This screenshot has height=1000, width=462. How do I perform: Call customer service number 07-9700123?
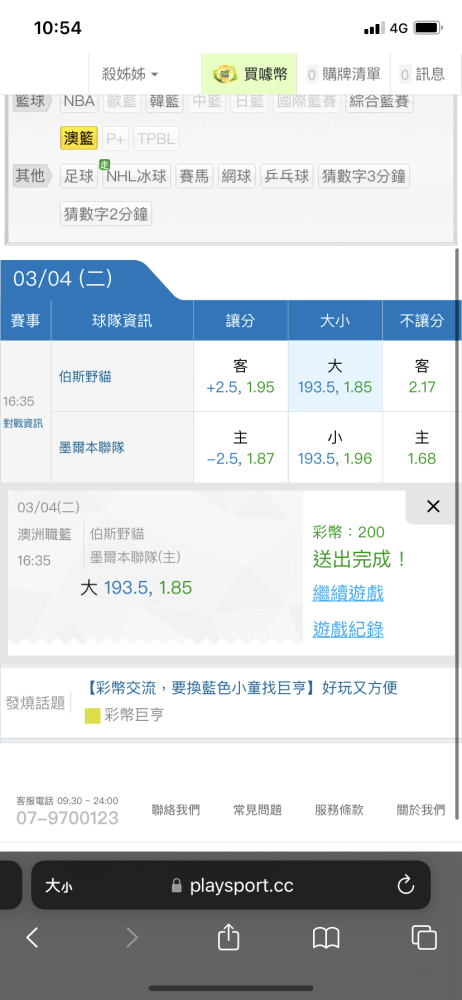click(68, 818)
